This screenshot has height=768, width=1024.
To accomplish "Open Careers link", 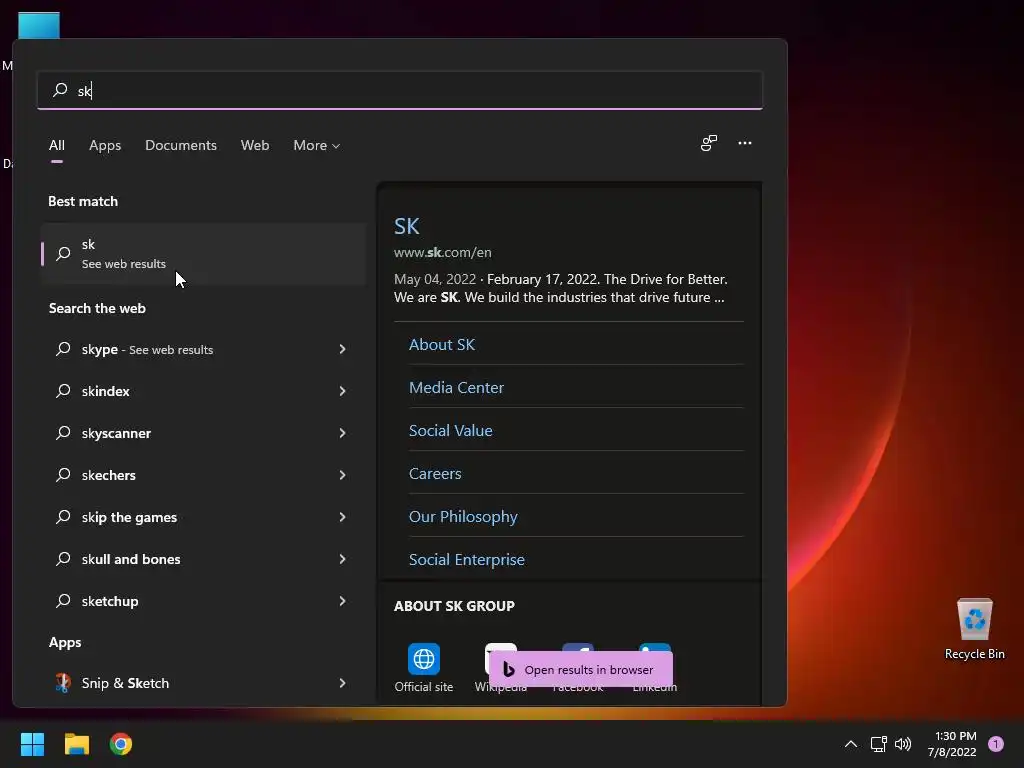I will tap(435, 473).
